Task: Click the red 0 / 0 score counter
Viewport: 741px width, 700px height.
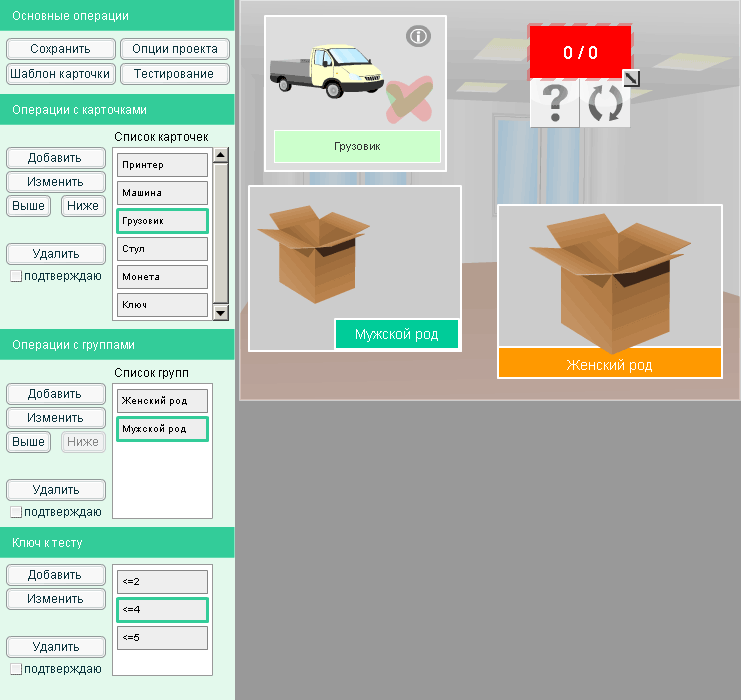Action: [580, 52]
